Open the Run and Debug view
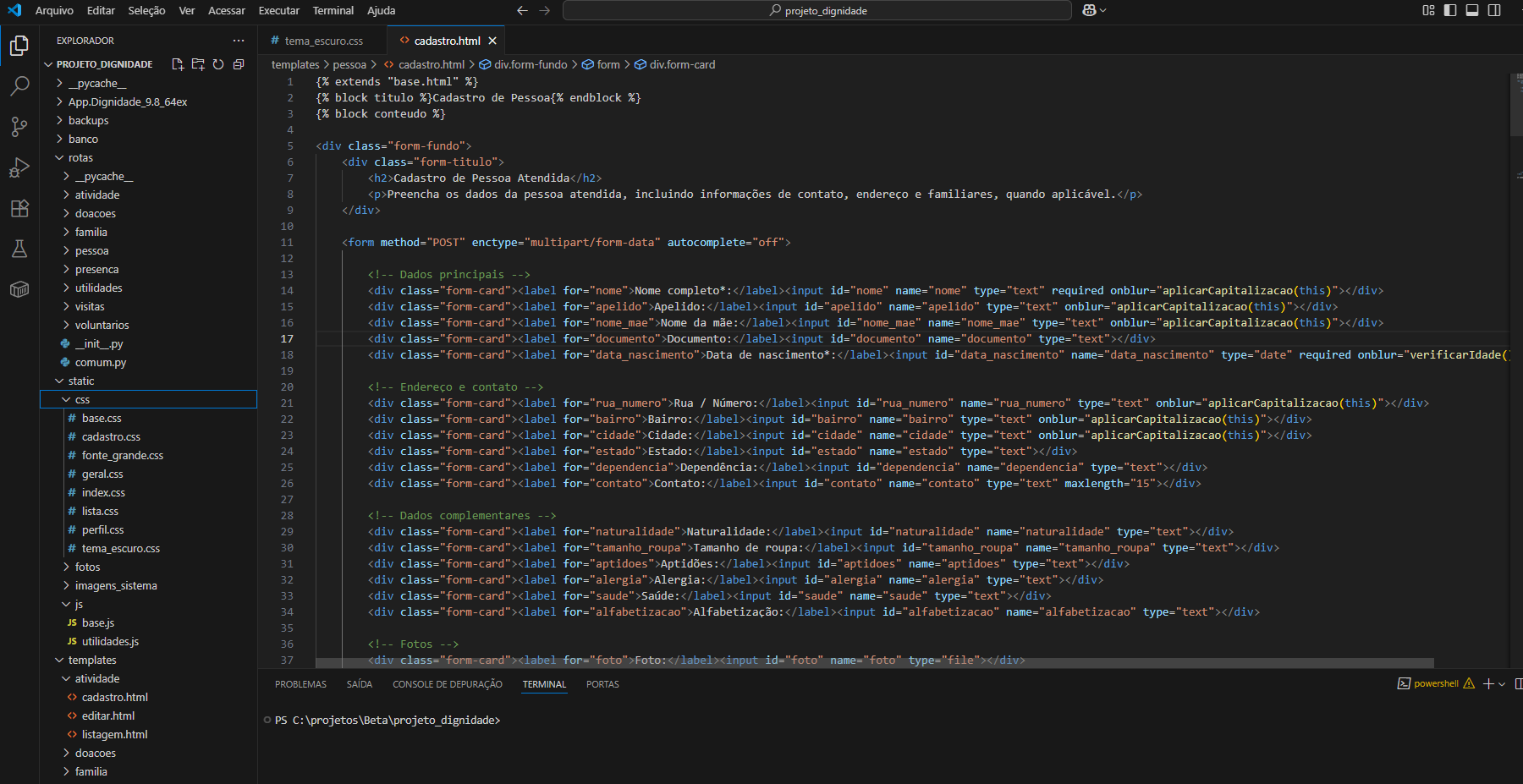1523x784 pixels. pyautogui.click(x=19, y=167)
